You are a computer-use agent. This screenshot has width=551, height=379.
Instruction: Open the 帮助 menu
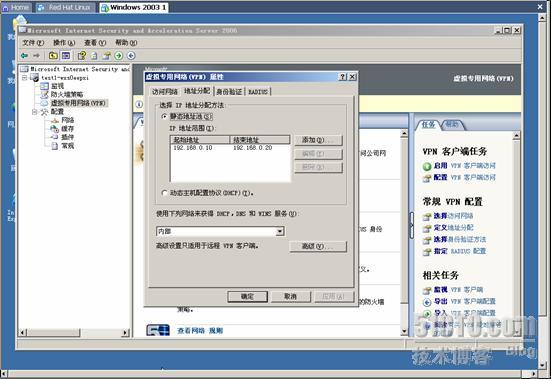point(126,43)
